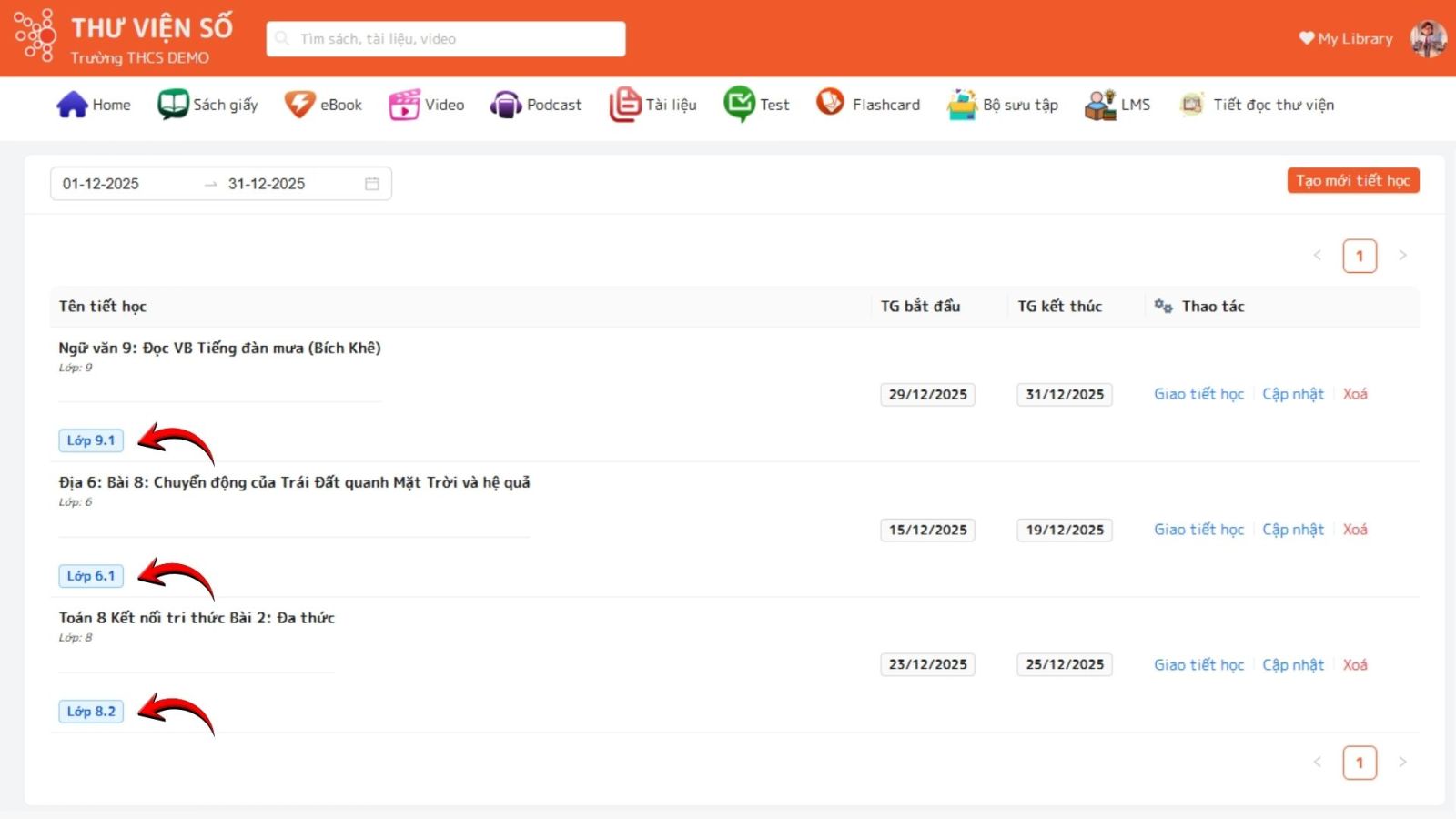The image size is (1456, 819).
Task: Go to next page in top pagination
Action: (x=1402, y=256)
